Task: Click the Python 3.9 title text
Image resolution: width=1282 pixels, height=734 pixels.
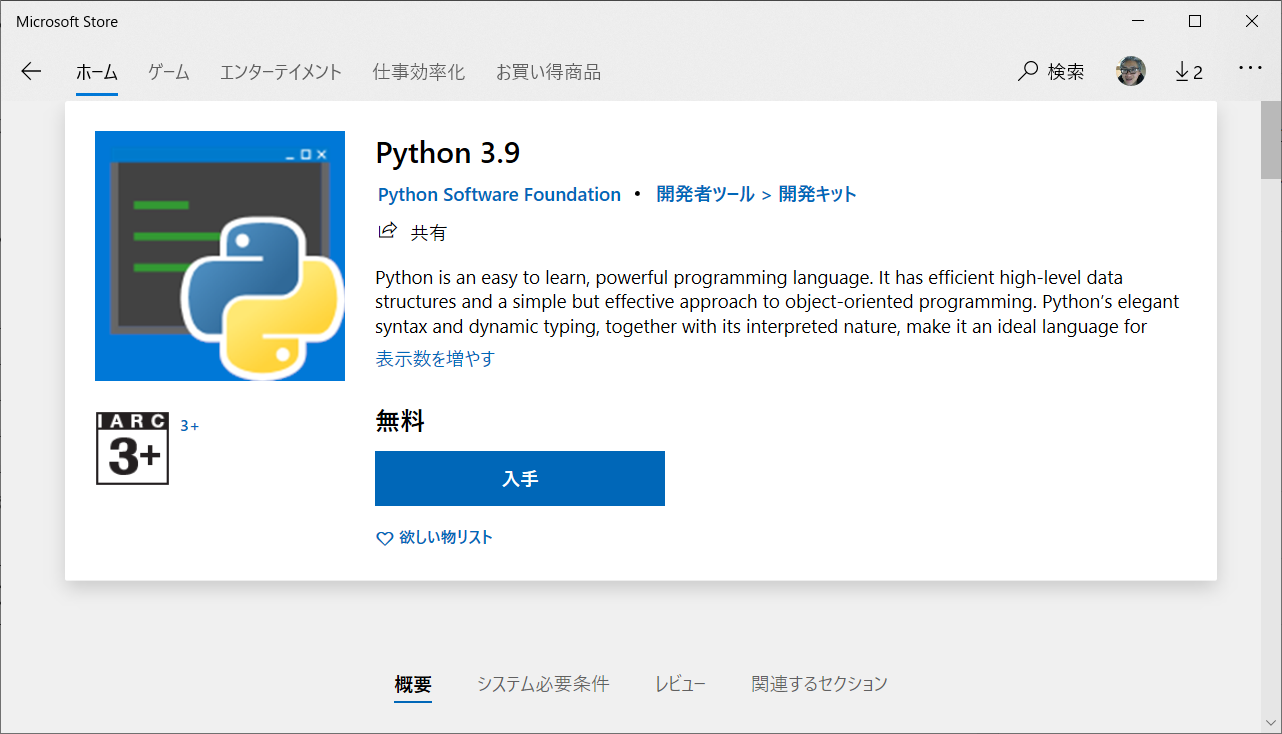Action: click(x=448, y=153)
